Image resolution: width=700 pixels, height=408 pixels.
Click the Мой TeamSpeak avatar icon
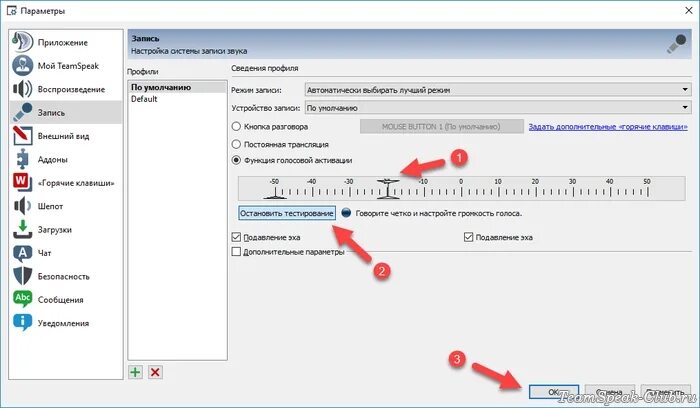point(22,66)
